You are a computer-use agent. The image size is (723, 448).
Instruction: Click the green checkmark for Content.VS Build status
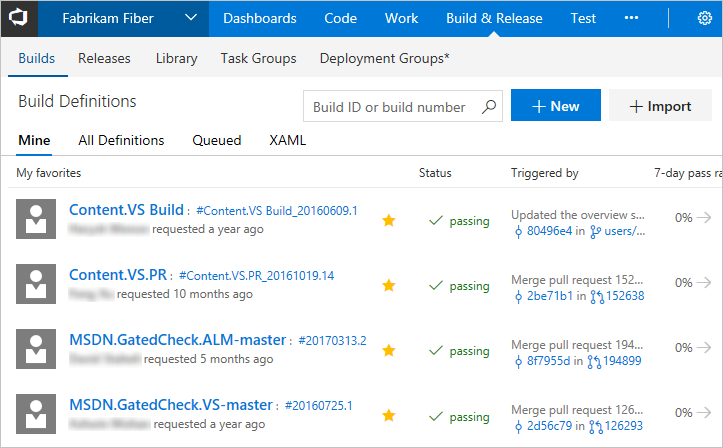click(x=436, y=220)
